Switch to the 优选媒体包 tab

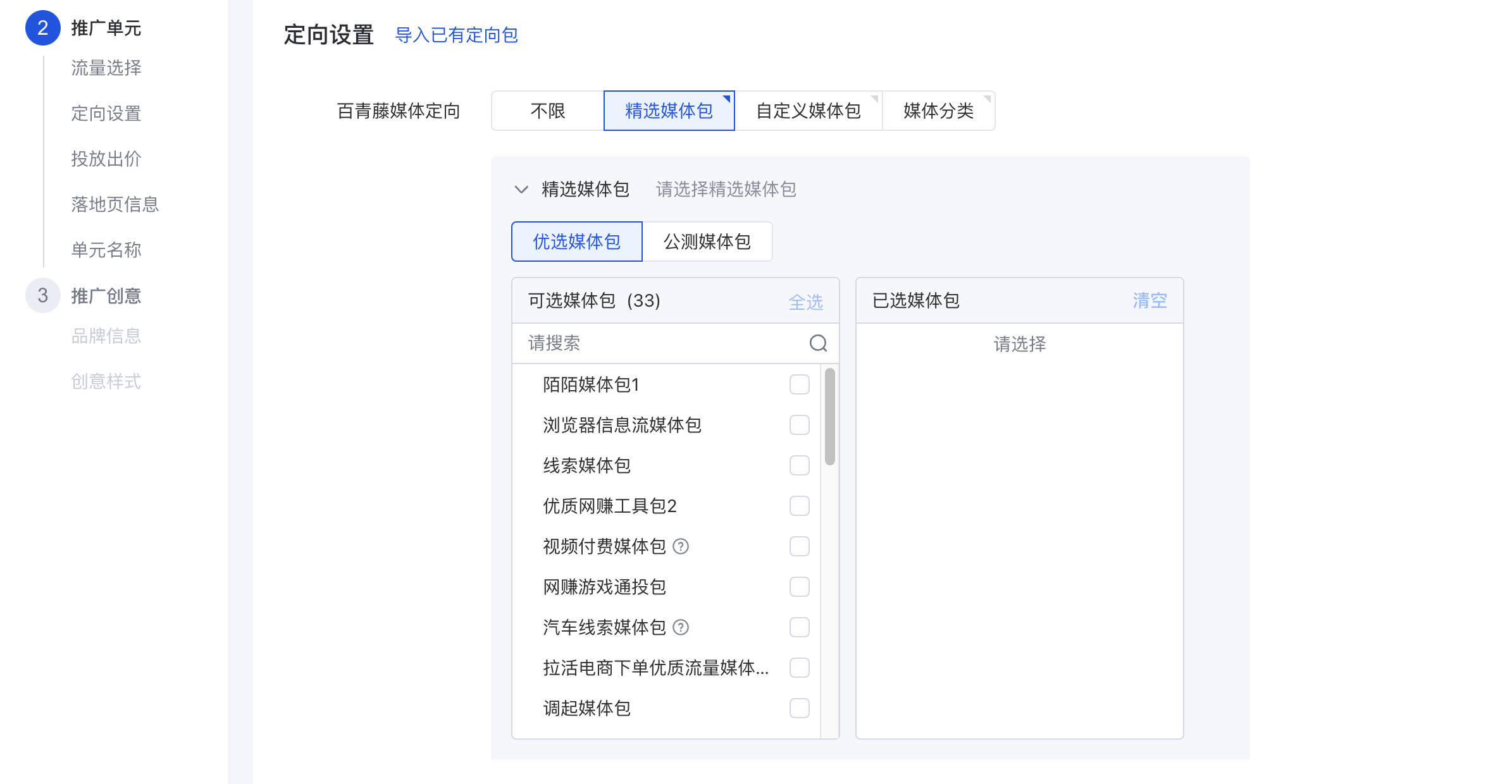[576, 242]
